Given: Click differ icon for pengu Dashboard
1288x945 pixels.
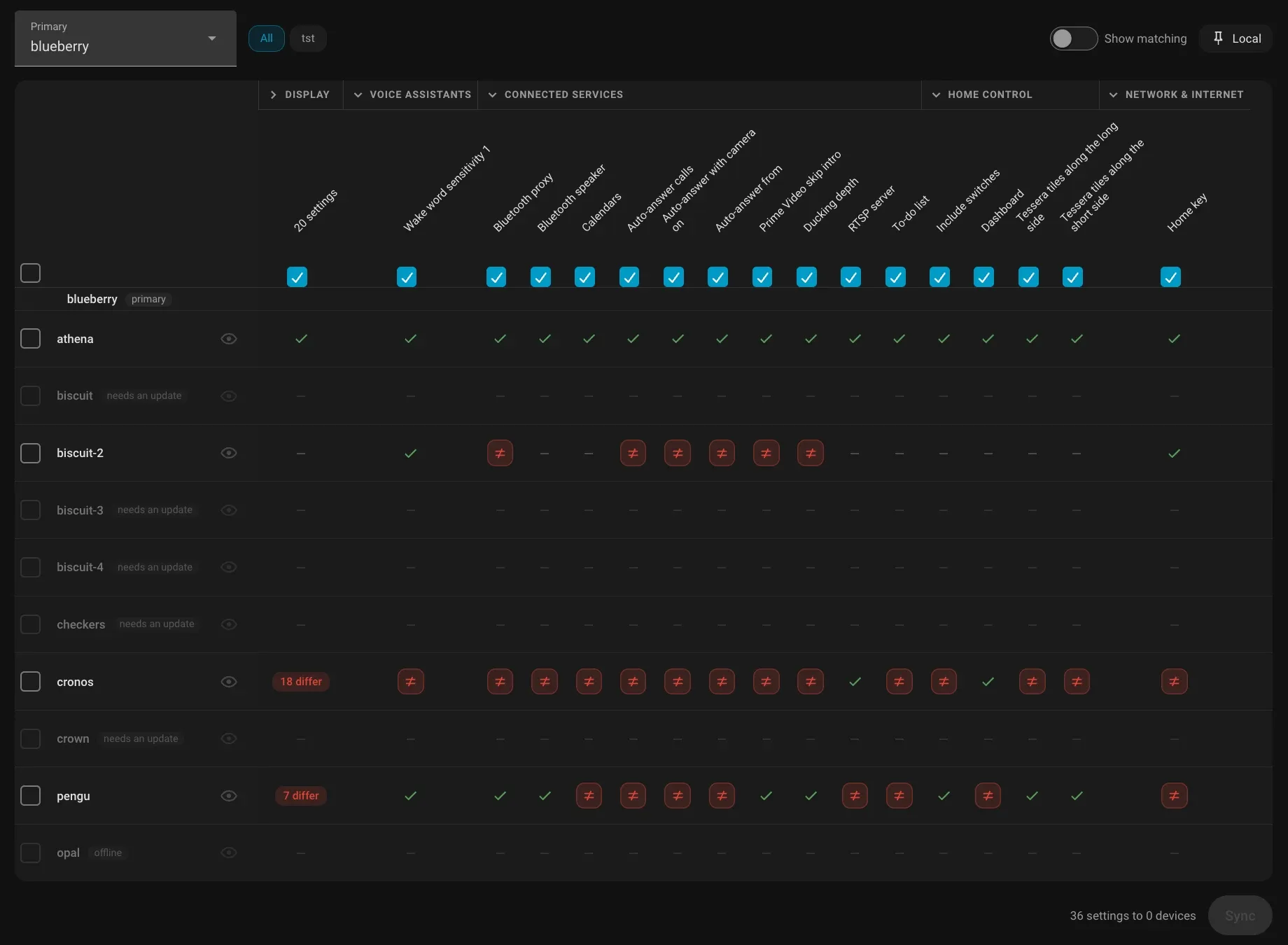Looking at the screenshot, I should [988, 796].
